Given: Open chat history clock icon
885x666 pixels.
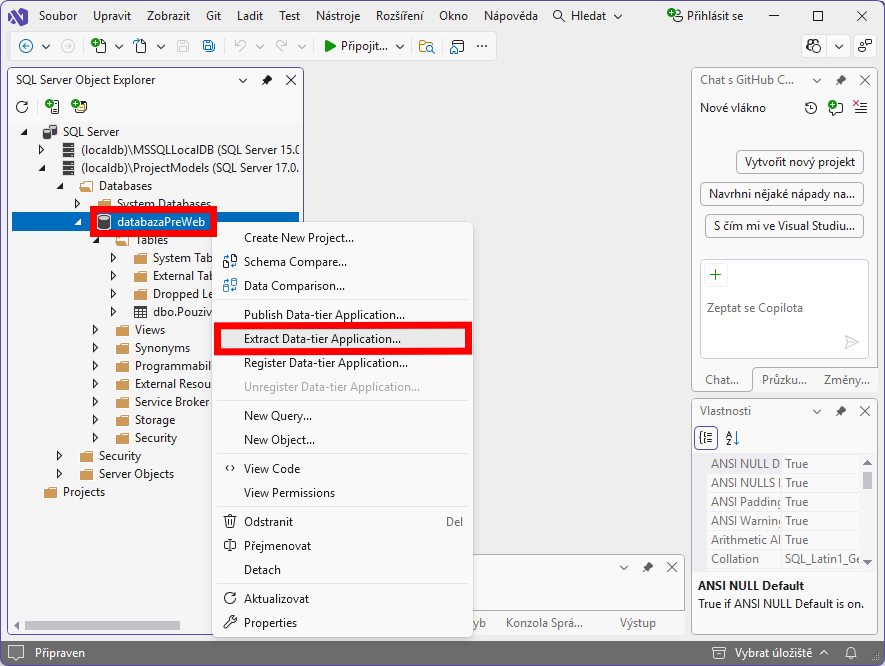Looking at the screenshot, I should 810,108.
